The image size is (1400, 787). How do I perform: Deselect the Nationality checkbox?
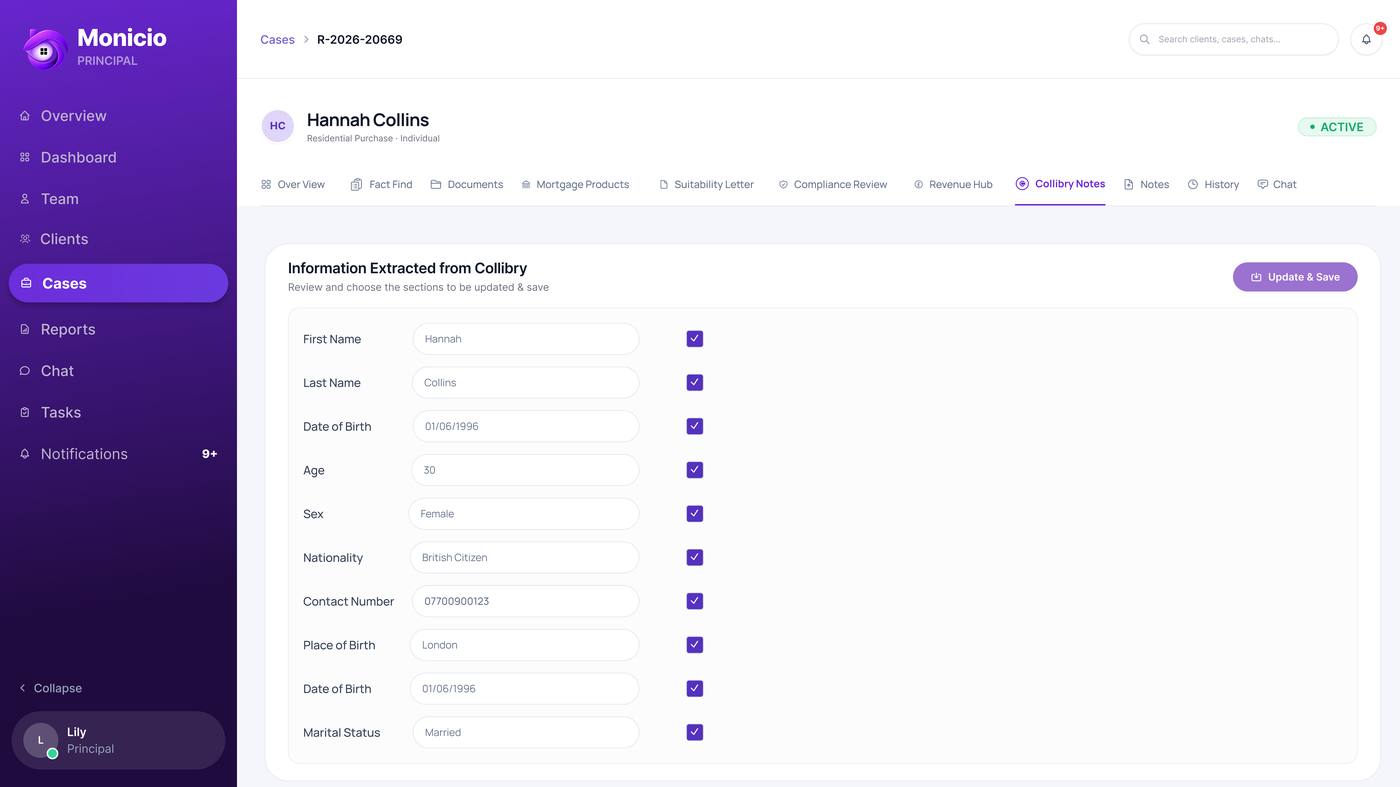click(x=695, y=558)
